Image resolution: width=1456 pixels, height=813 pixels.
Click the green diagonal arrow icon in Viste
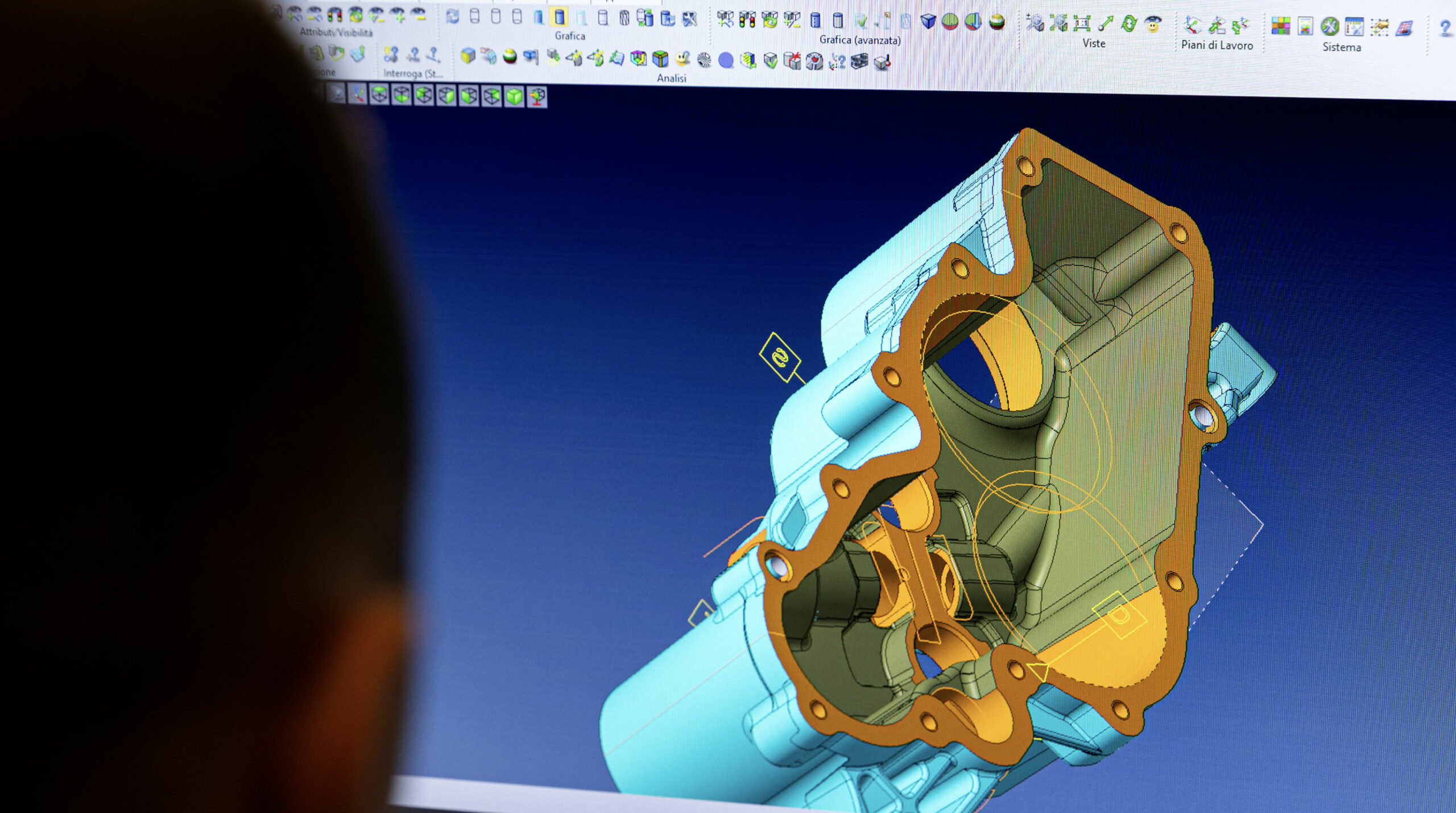(1105, 24)
